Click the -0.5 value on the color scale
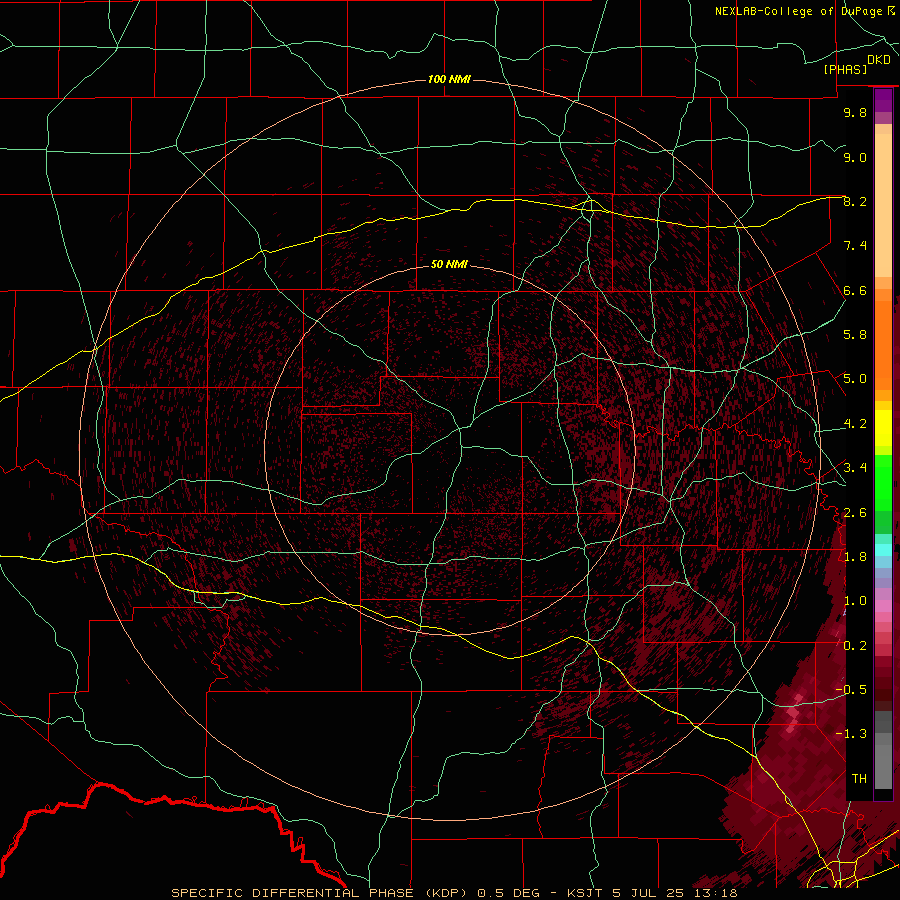The height and width of the screenshot is (900, 900). pos(851,690)
